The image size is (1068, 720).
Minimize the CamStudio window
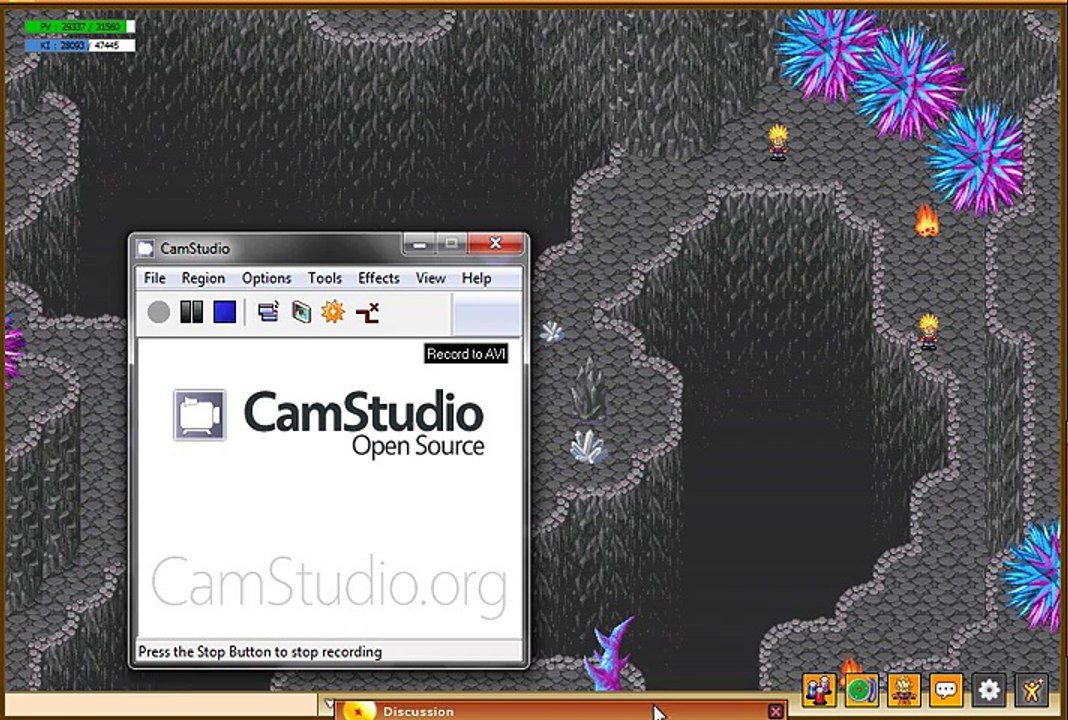click(420, 244)
